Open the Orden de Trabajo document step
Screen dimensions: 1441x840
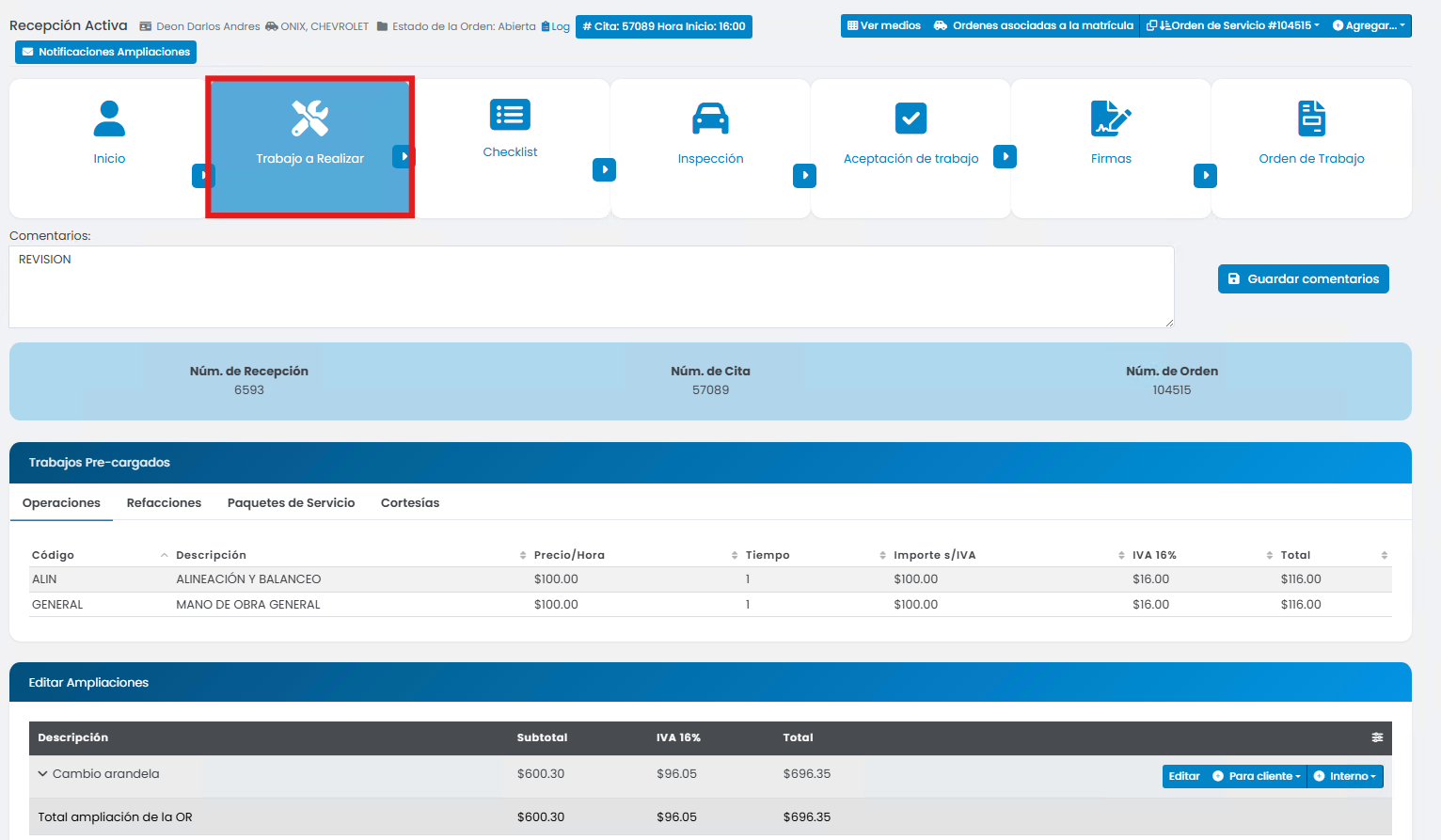click(1311, 119)
